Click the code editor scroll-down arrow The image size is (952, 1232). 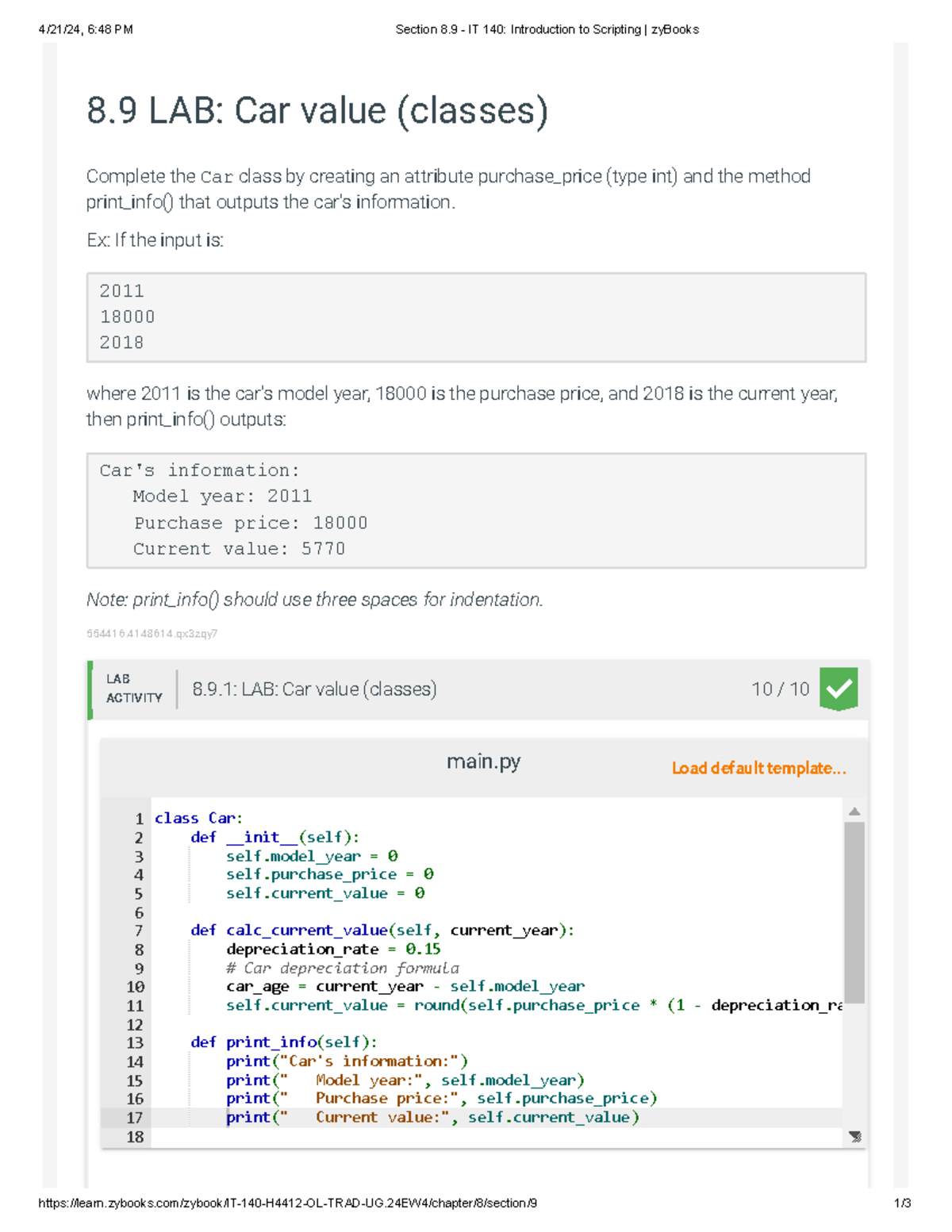point(854,1137)
